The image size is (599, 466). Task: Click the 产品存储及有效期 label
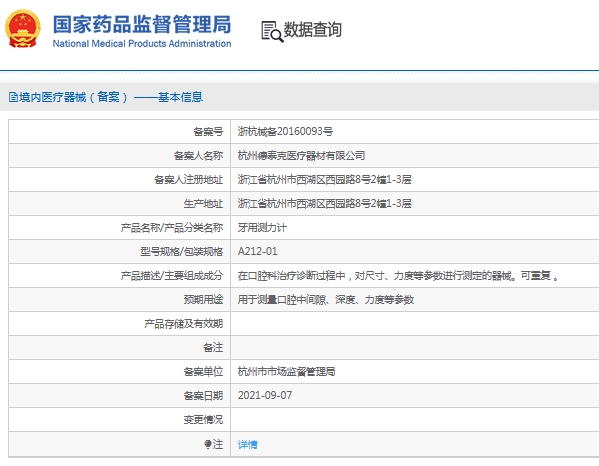pos(184,324)
